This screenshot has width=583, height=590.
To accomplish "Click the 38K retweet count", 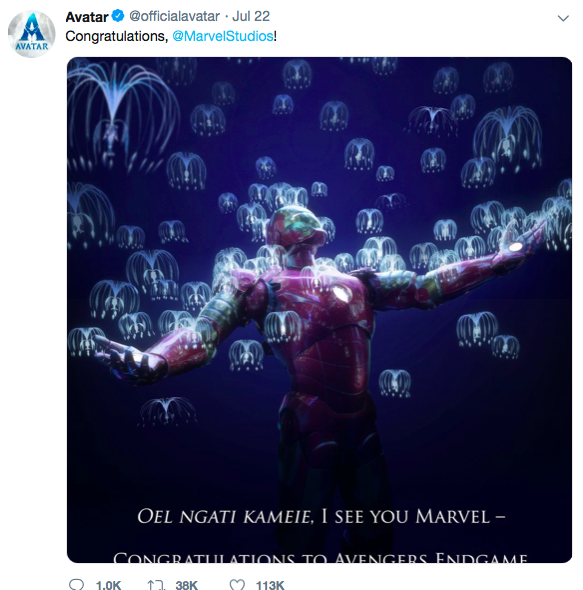I will (x=186, y=585).
